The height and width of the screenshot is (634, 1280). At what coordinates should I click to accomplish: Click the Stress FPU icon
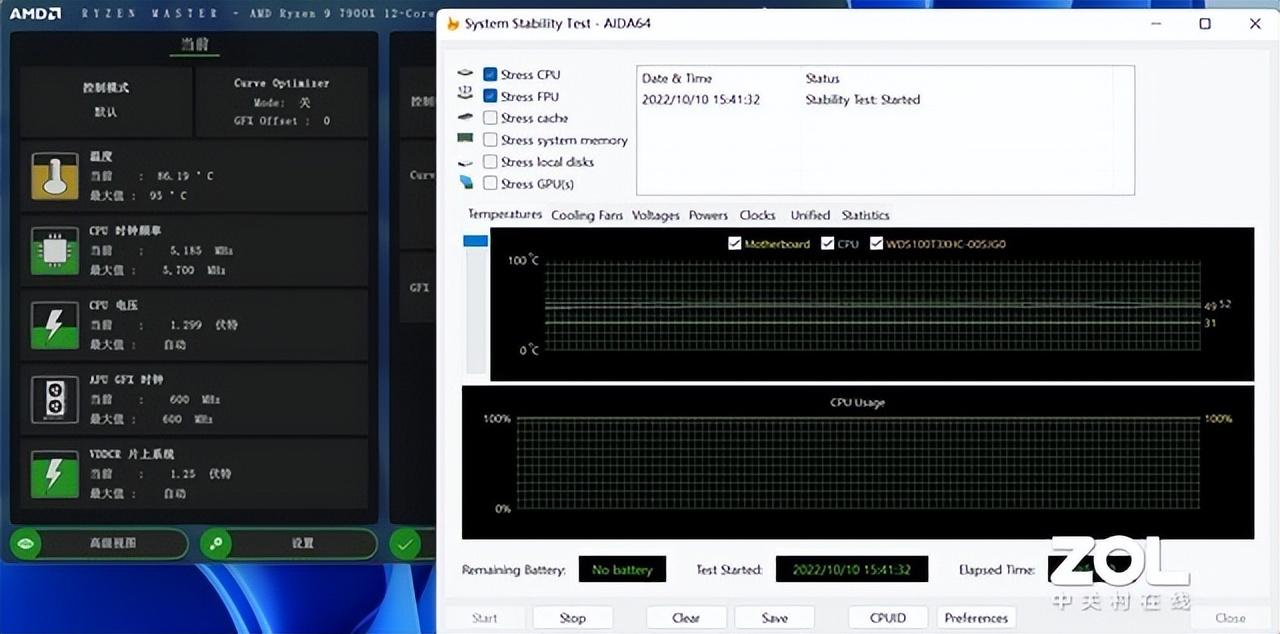coord(465,95)
